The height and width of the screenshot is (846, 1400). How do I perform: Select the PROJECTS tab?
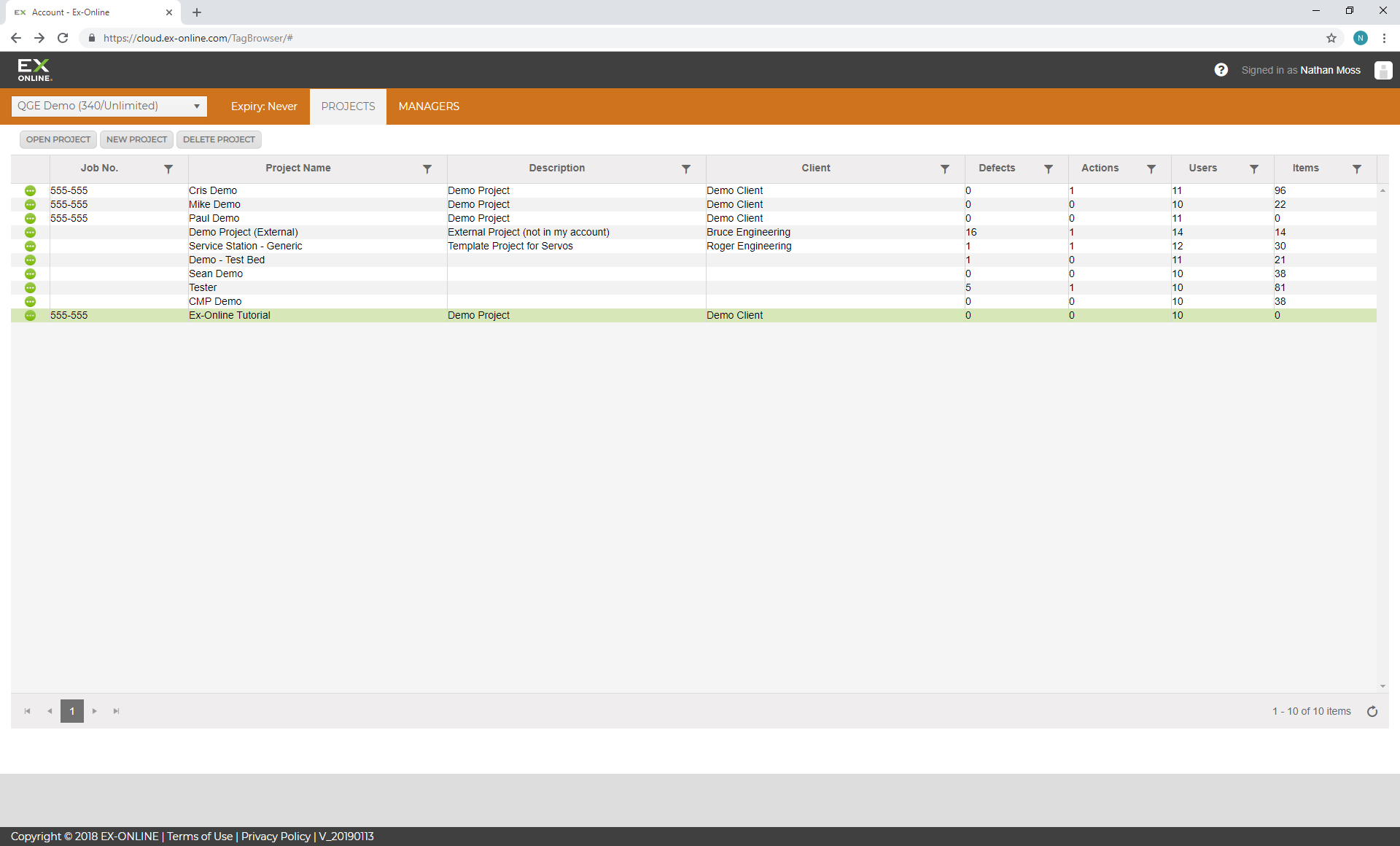point(348,106)
